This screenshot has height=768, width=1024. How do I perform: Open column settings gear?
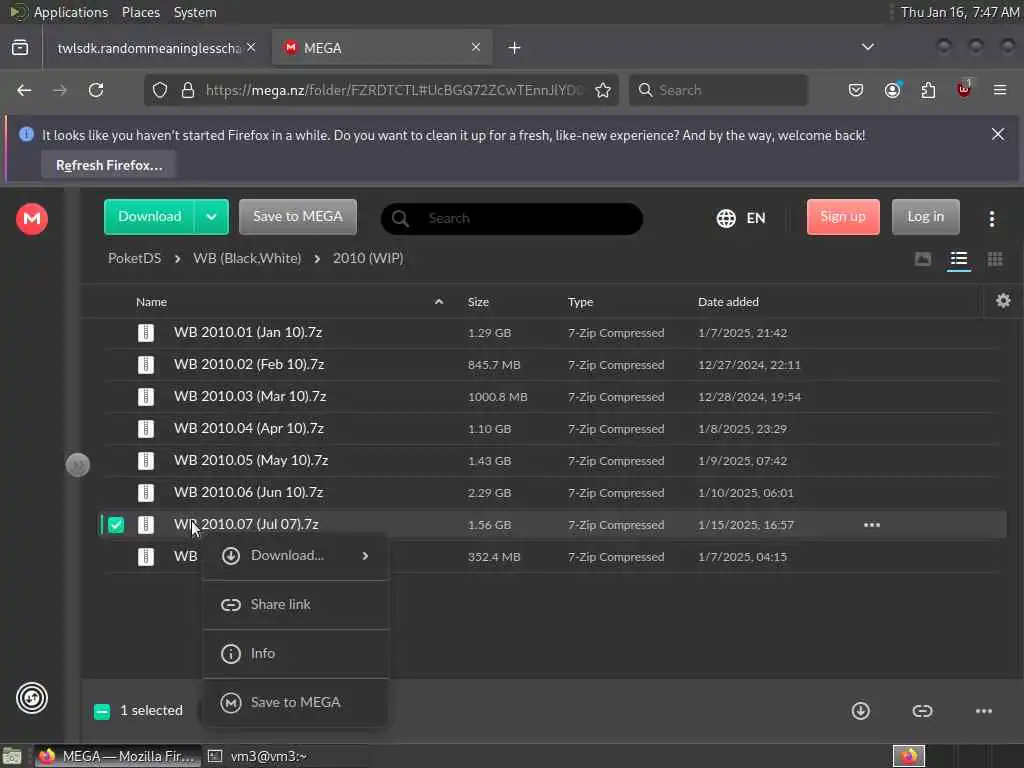(x=1003, y=301)
